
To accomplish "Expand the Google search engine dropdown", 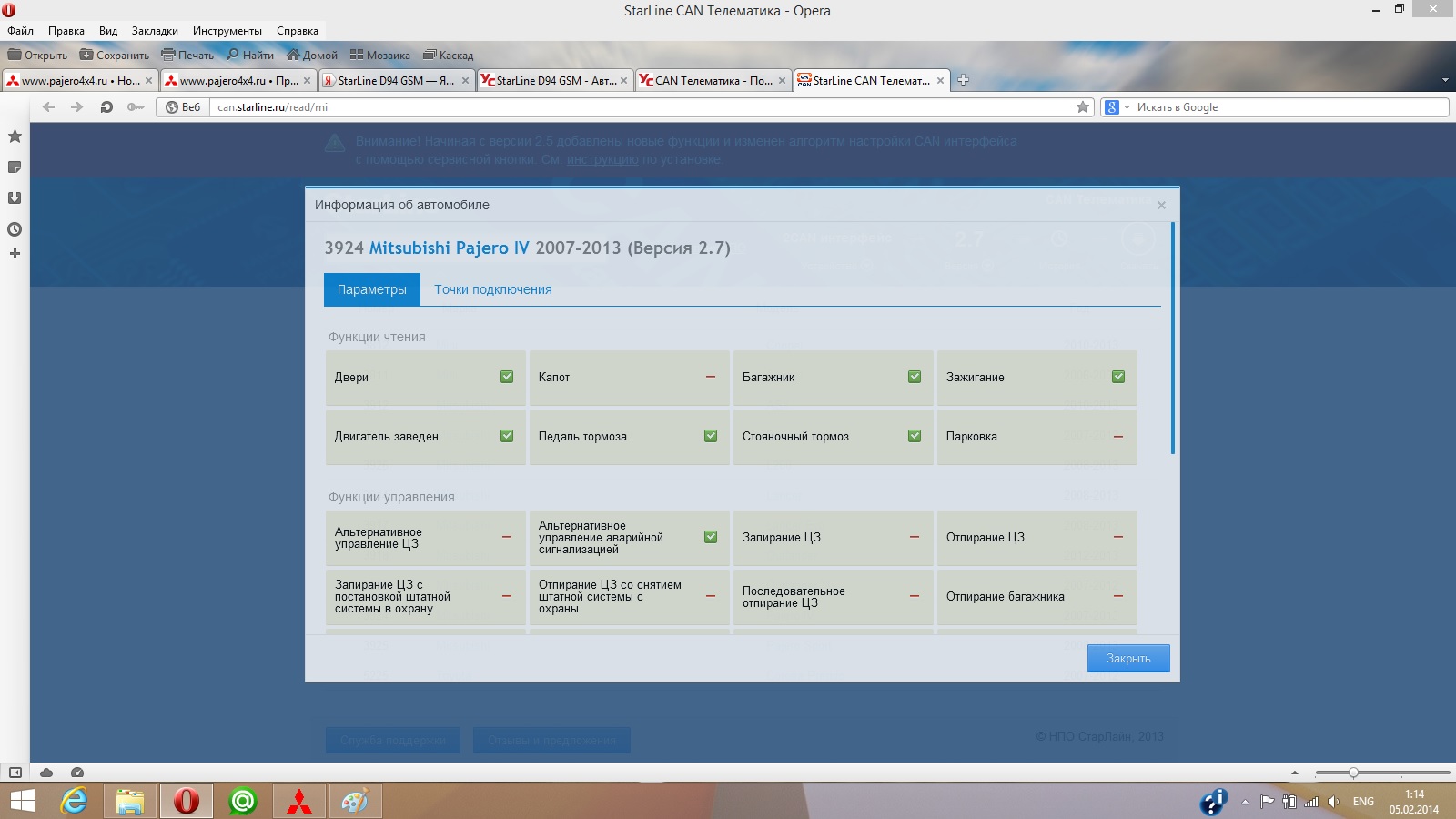I will click(1127, 107).
